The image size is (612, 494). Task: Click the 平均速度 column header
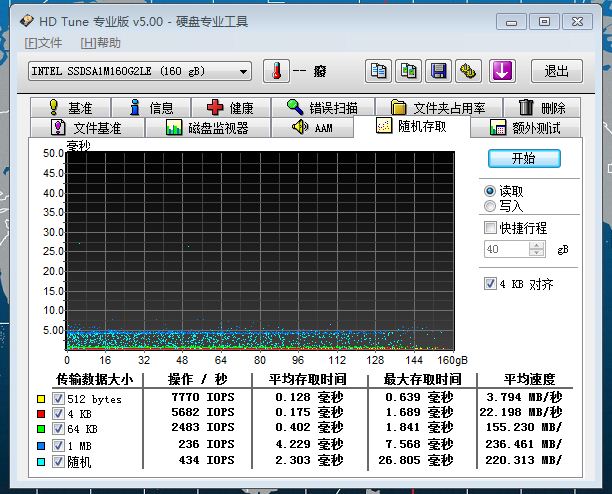[529, 379]
